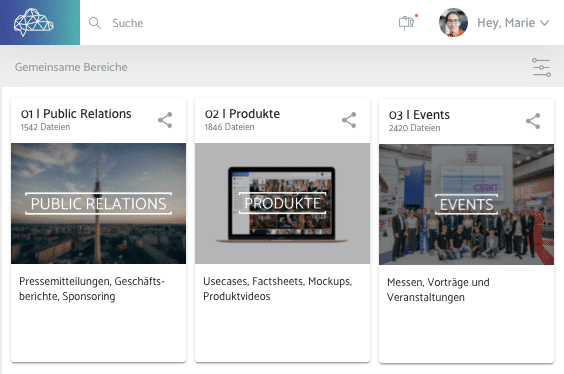This screenshot has height=374, width=564.
Task: Click the '1846 Dateien' file count
Action: point(229,127)
